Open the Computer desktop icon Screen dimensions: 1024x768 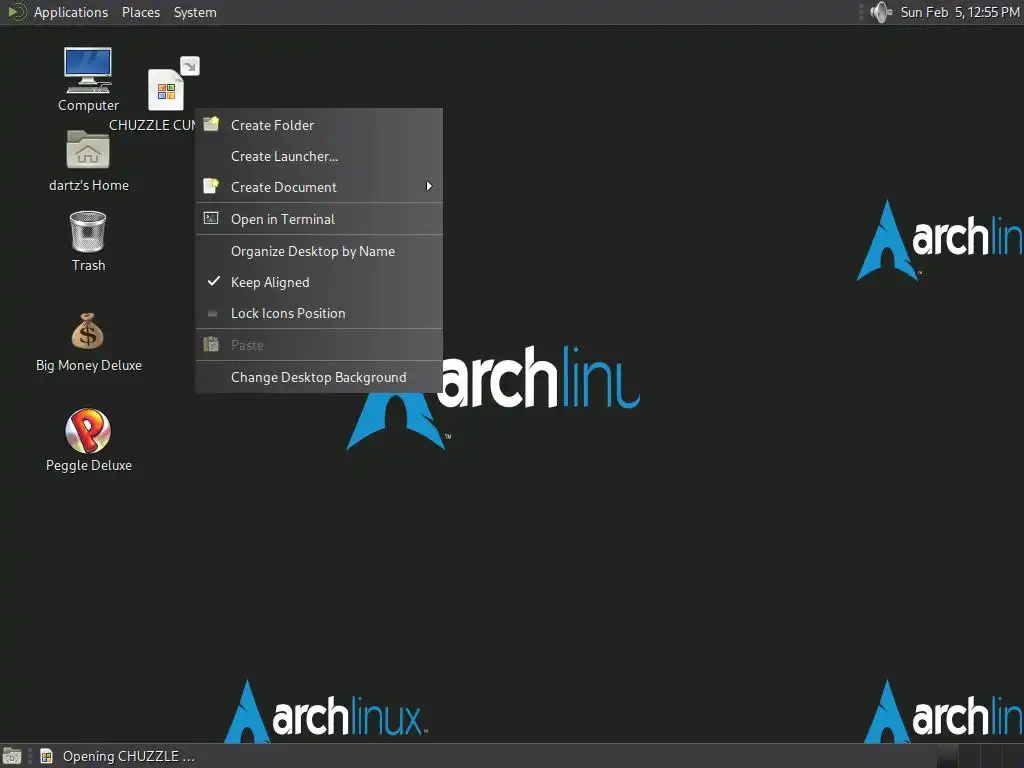tap(88, 71)
